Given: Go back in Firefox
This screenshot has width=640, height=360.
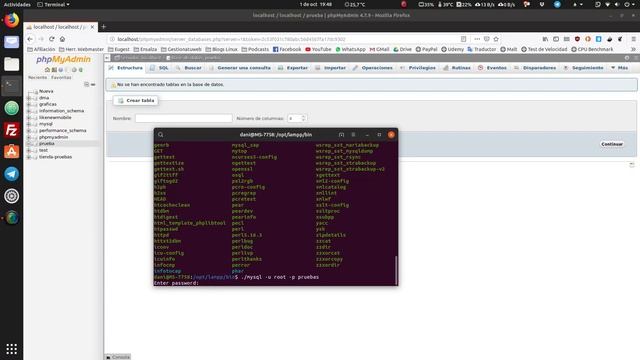Looking at the screenshot, I should 30,39.
